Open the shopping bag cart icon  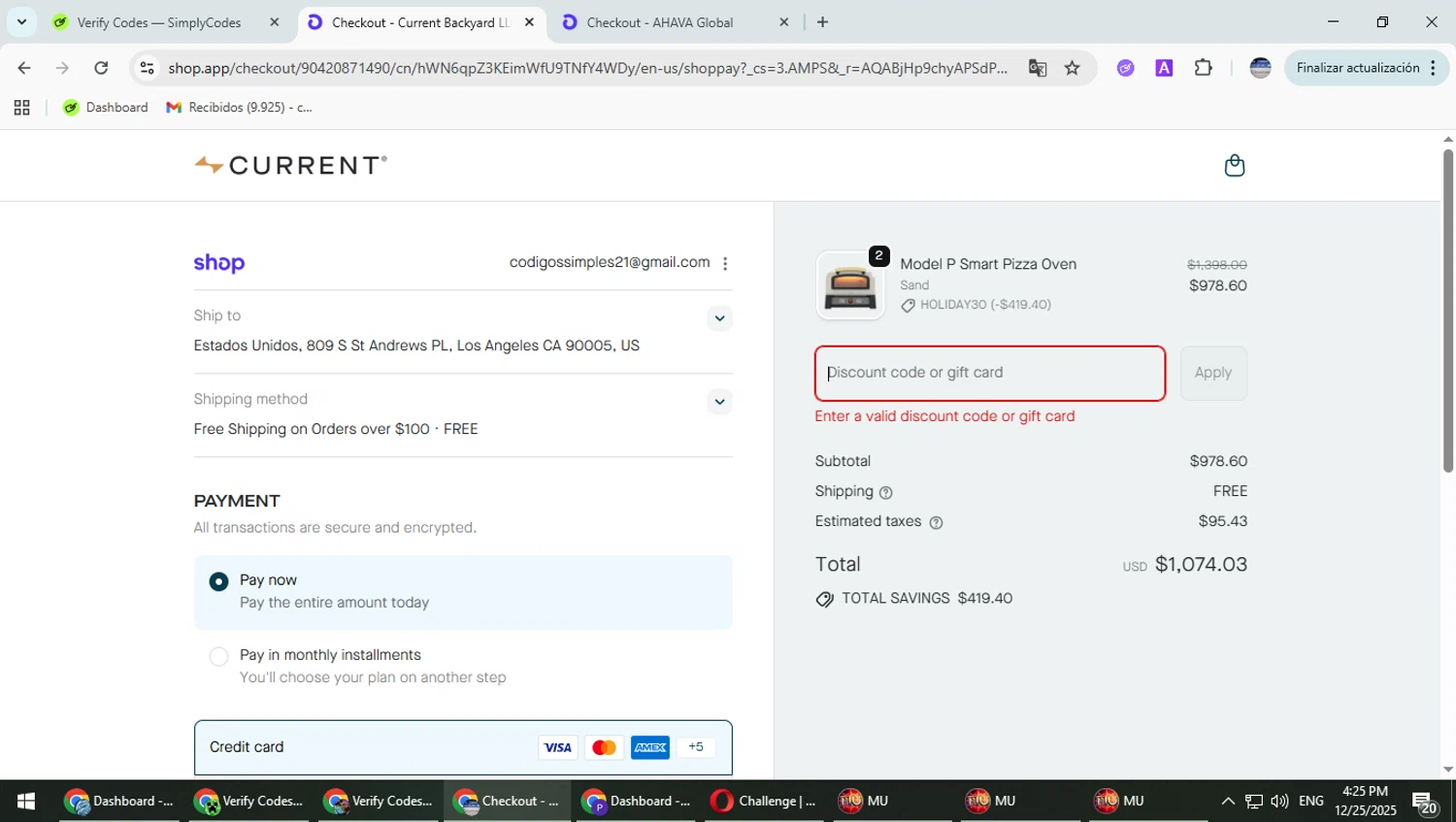[1234, 166]
